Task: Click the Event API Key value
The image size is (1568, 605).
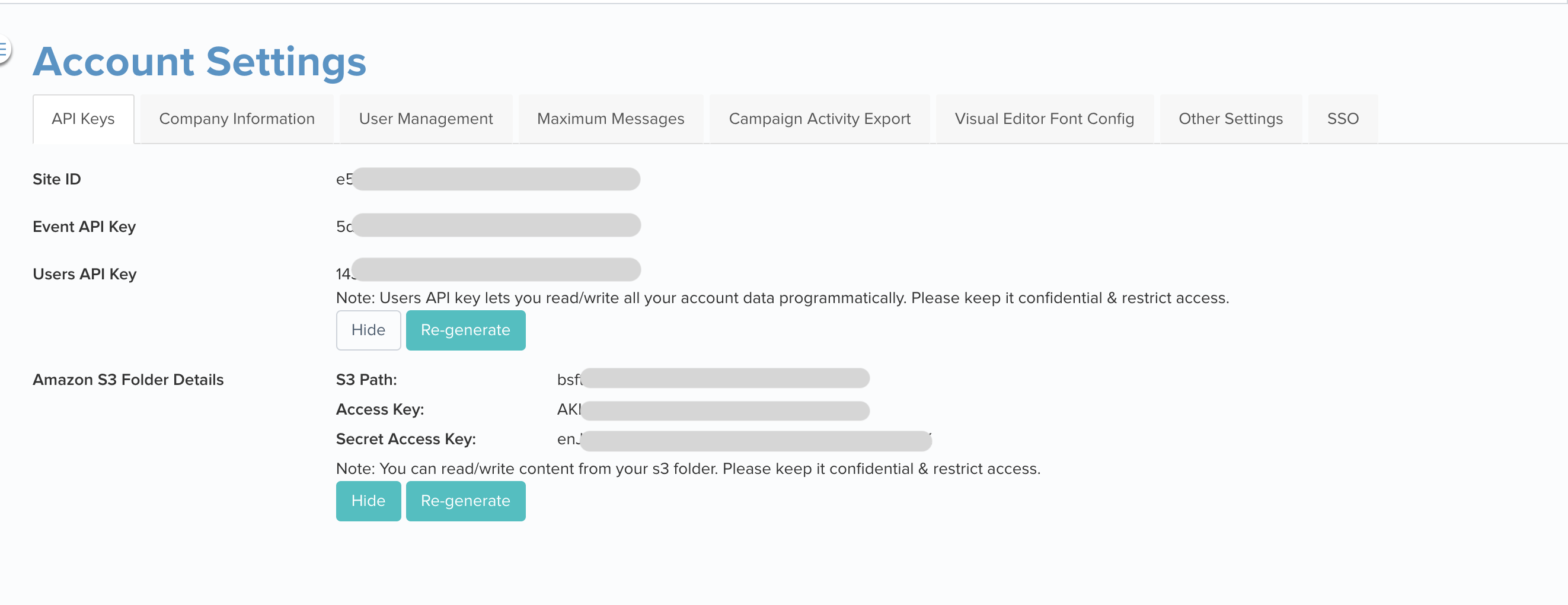Action: [488, 225]
